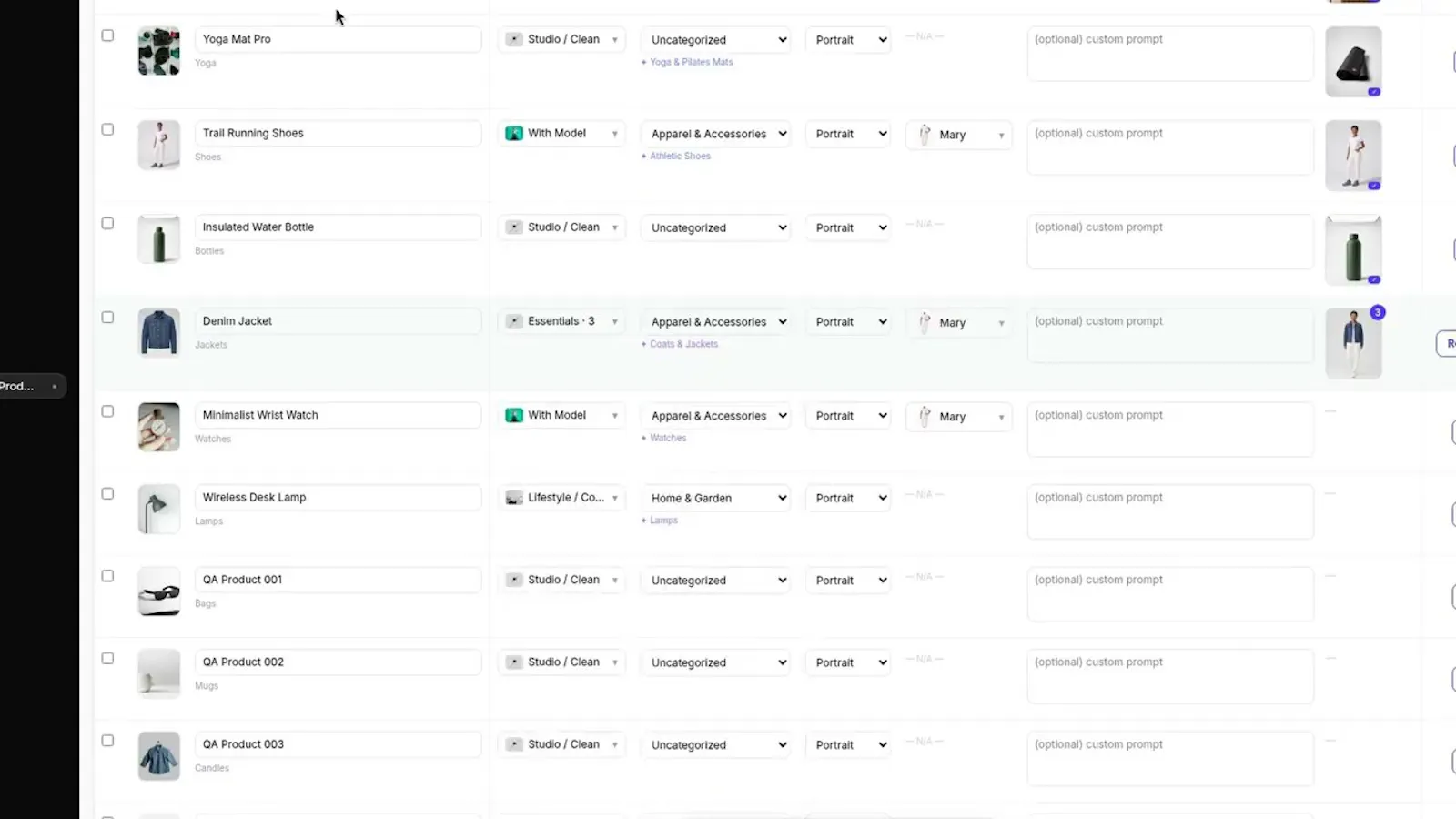Select the QA Product 001 checkbox

click(x=107, y=576)
